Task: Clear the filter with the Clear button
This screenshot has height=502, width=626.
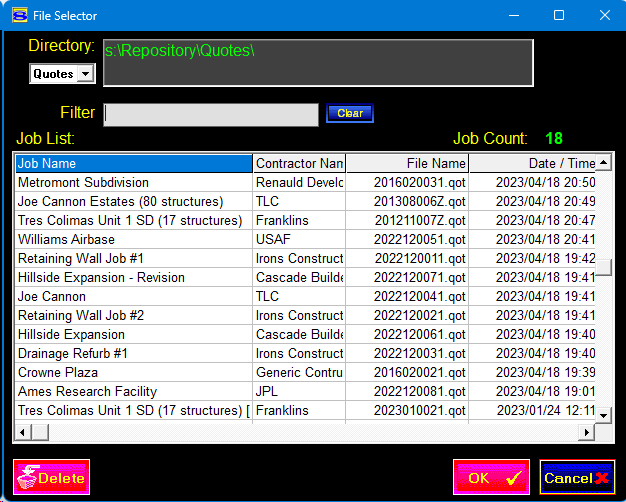Action: tap(350, 113)
